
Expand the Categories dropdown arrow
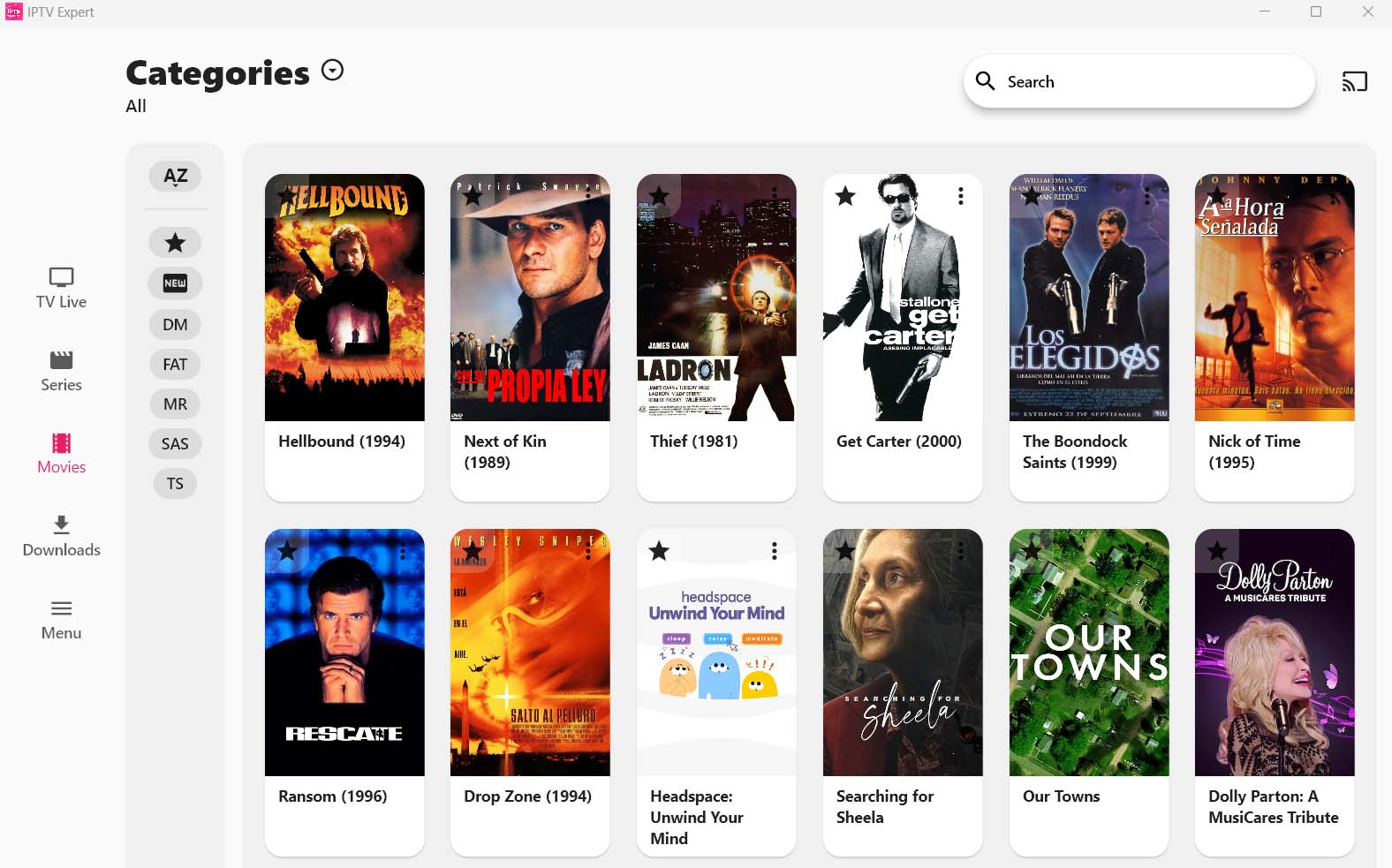click(x=332, y=70)
